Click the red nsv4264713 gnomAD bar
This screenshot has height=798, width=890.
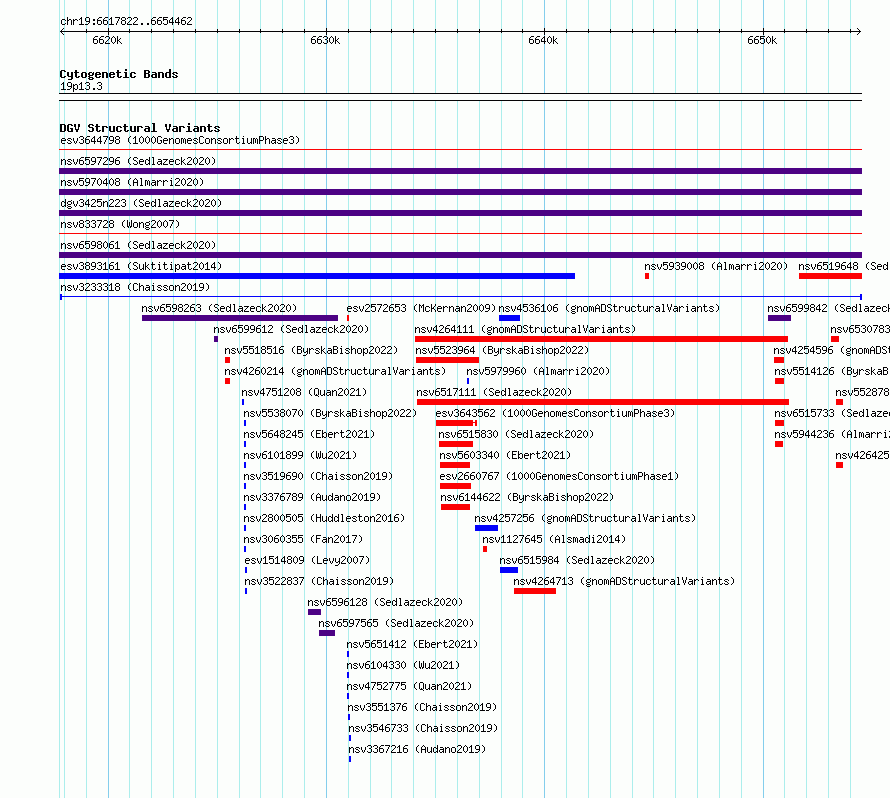pyautogui.click(x=535, y=591)
